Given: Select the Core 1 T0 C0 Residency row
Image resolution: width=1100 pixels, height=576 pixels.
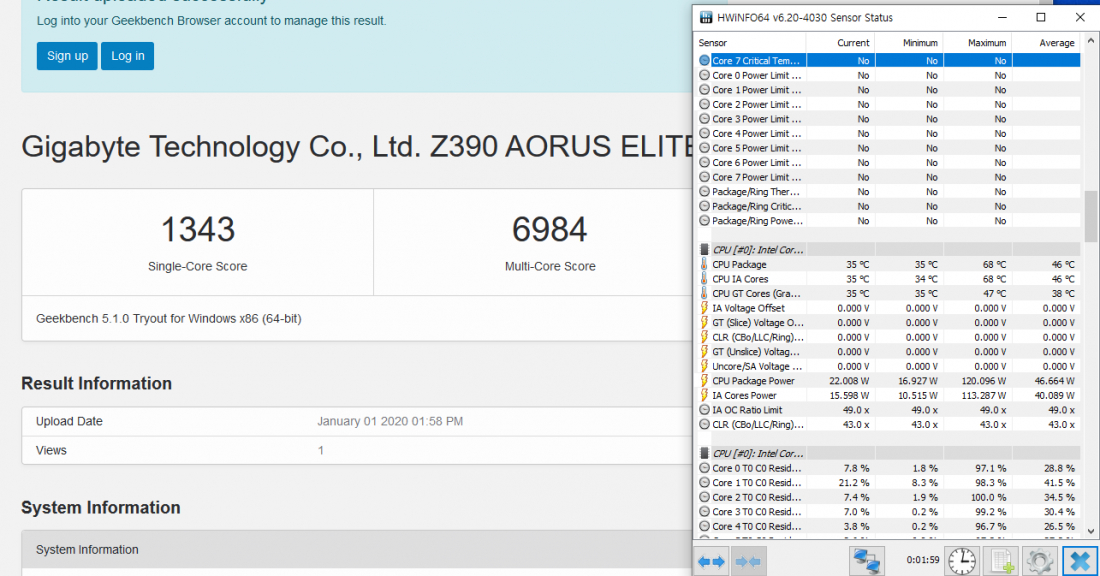Looking at the screenshot, I should pyautogui.click(x=888, y=483).
